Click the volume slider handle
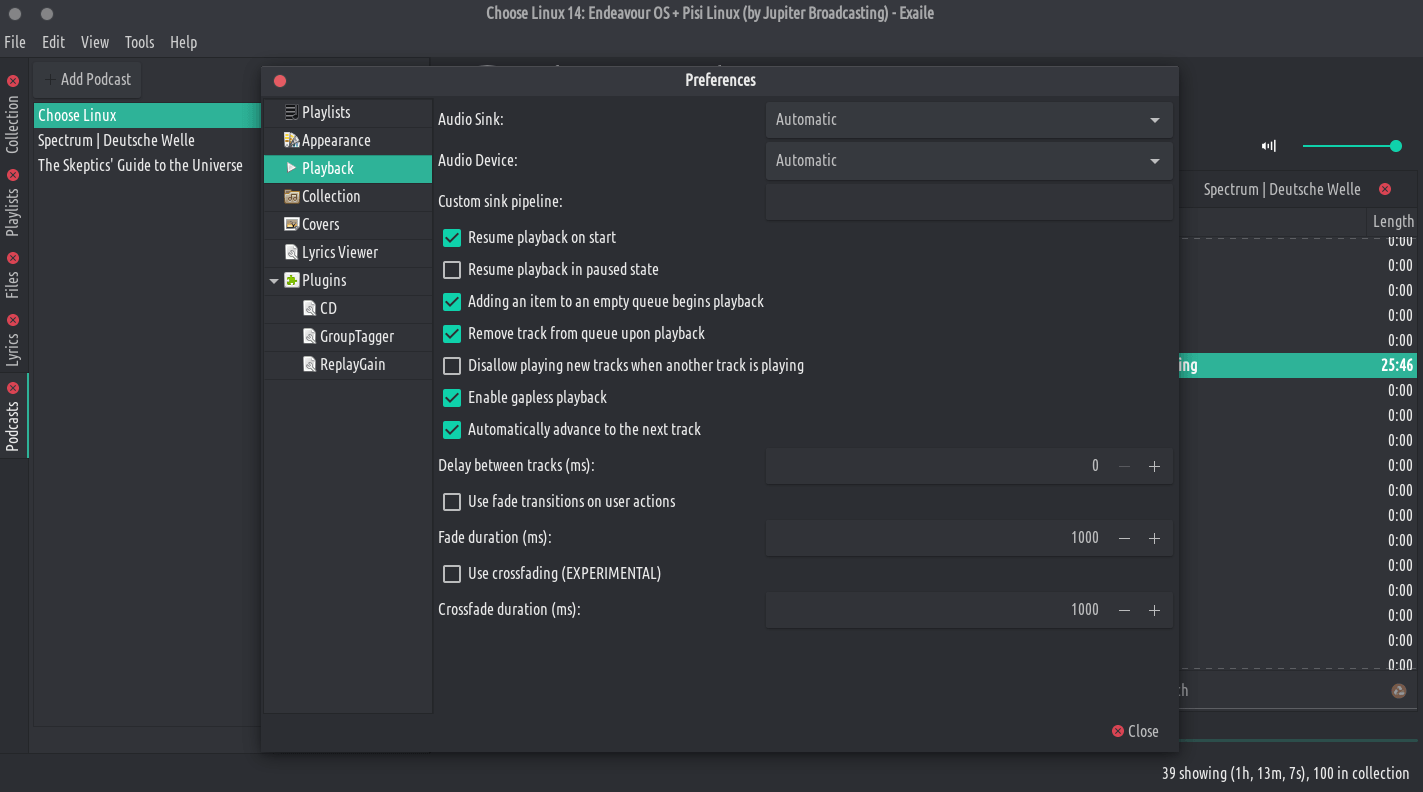 tap(1395, 146)
